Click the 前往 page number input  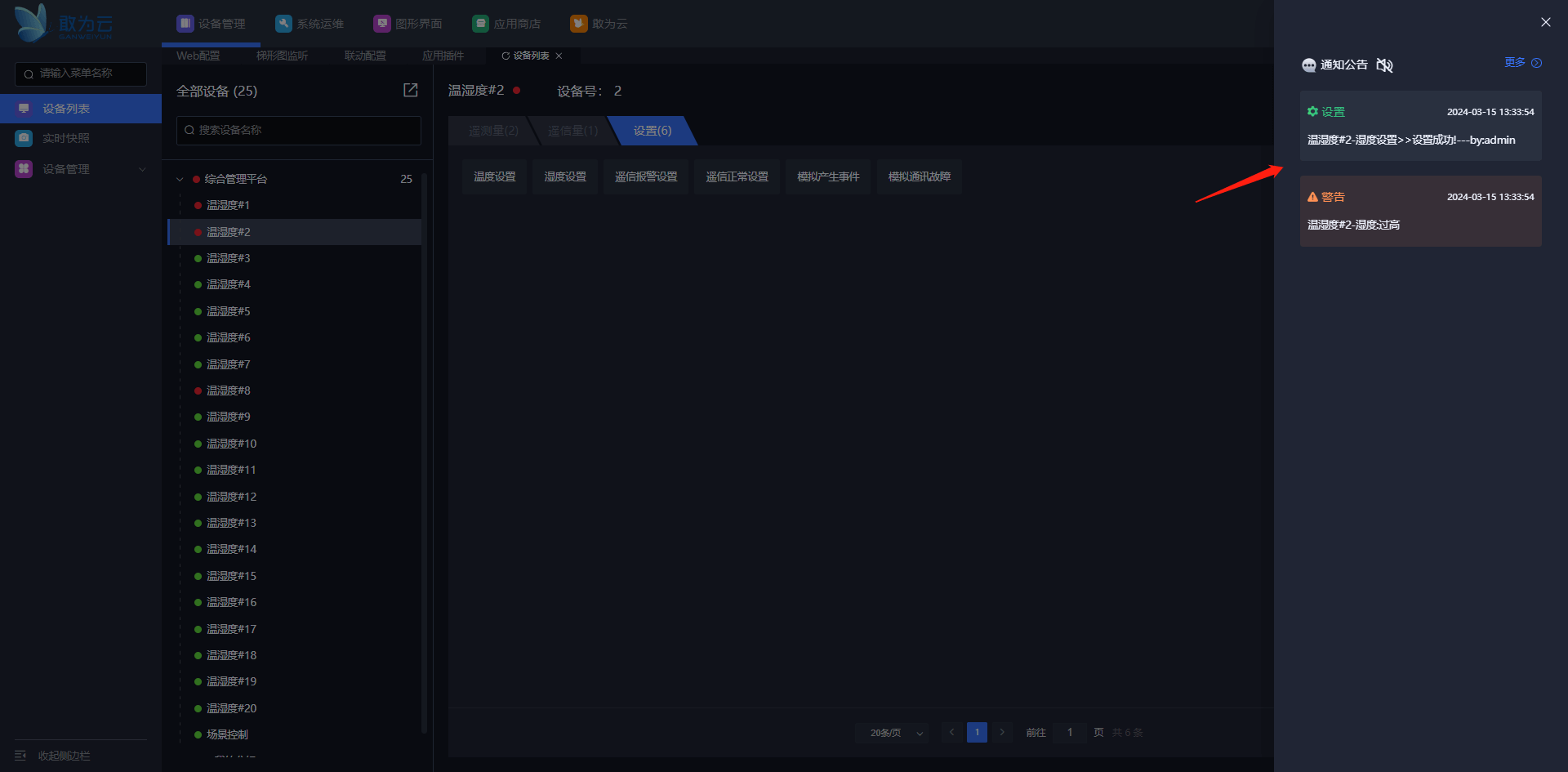point(1070,733)
